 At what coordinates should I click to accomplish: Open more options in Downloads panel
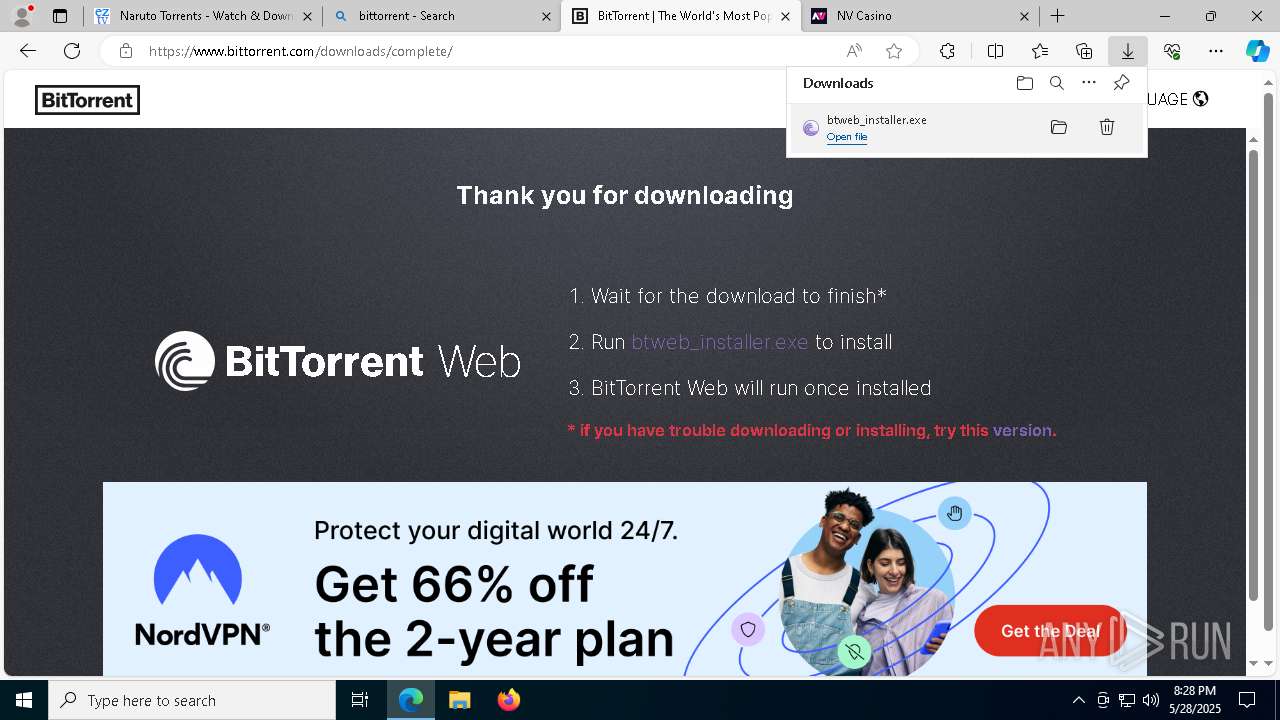click(x=1089, y=83)
